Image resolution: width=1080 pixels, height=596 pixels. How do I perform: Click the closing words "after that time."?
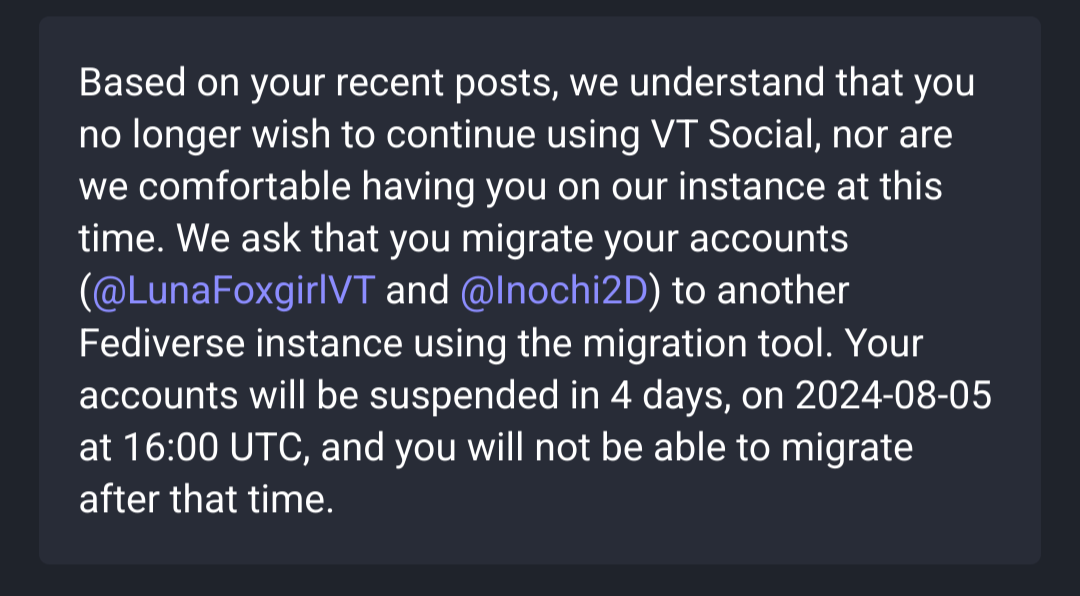[207, 500]
